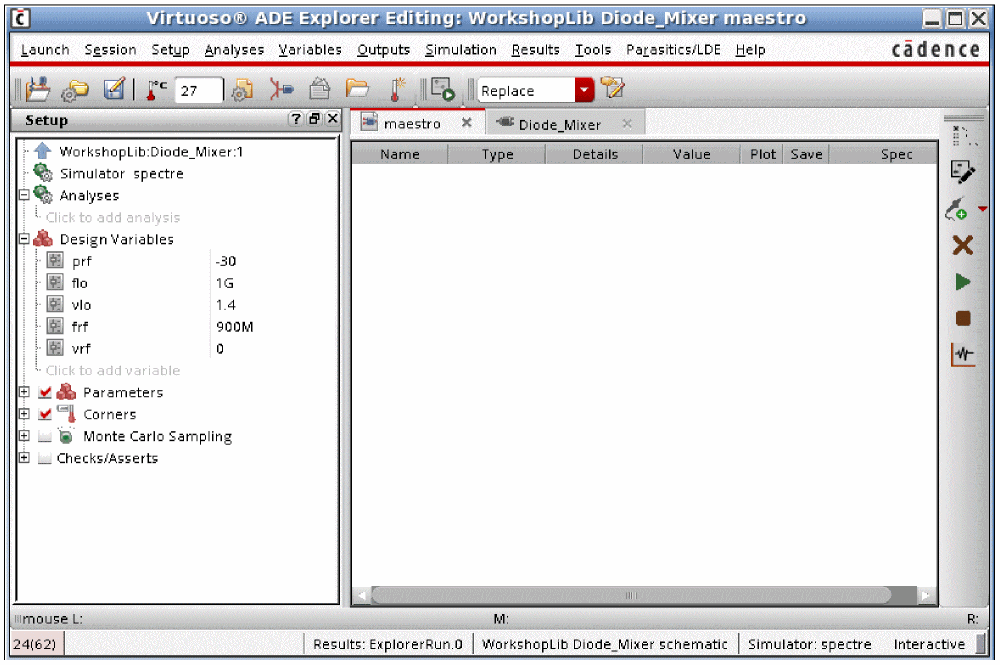Viewport: 1000px width, 665px height.
Task: Click the temperature input field showing 27
Action: [x=198, y=91]
